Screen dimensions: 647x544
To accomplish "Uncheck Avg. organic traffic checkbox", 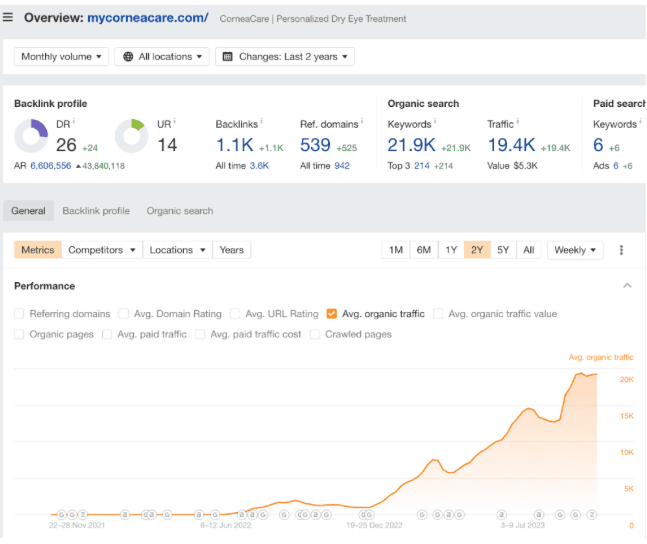I will tap(332, 314).
